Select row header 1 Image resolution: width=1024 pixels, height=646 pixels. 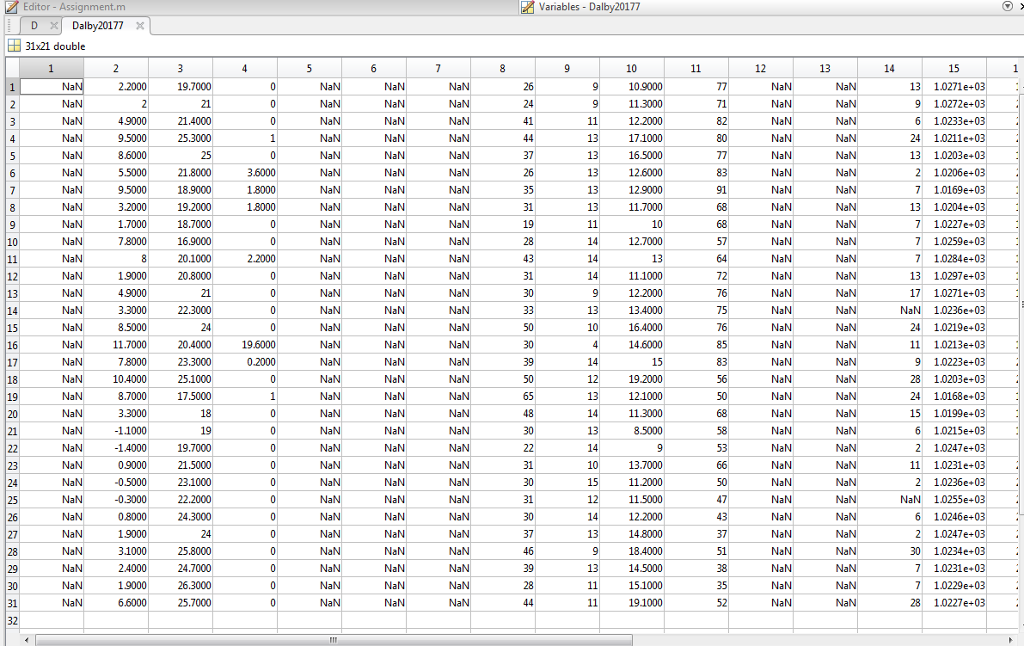(x=12, y=87)
